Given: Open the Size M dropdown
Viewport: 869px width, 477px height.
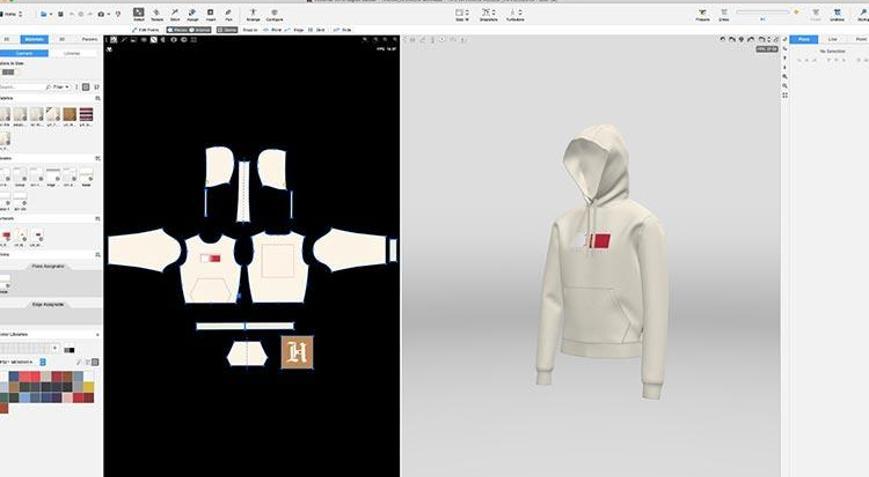Looking at the screenshot, I should pos(462,15).
